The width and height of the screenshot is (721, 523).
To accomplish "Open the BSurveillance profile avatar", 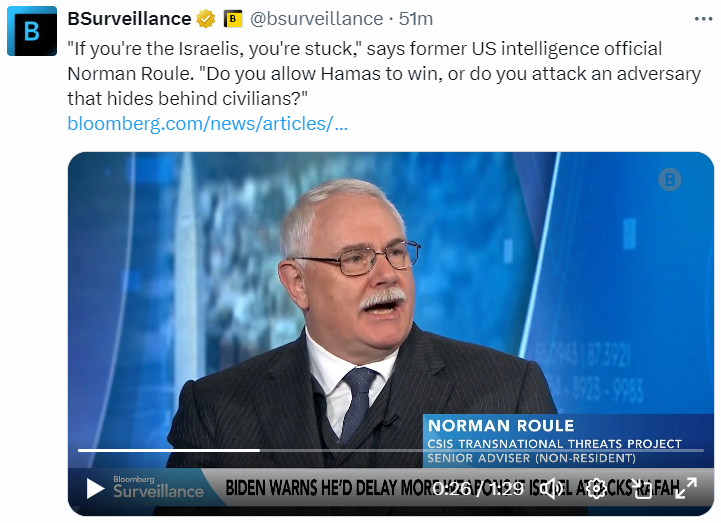I will (x=32, y=31).
